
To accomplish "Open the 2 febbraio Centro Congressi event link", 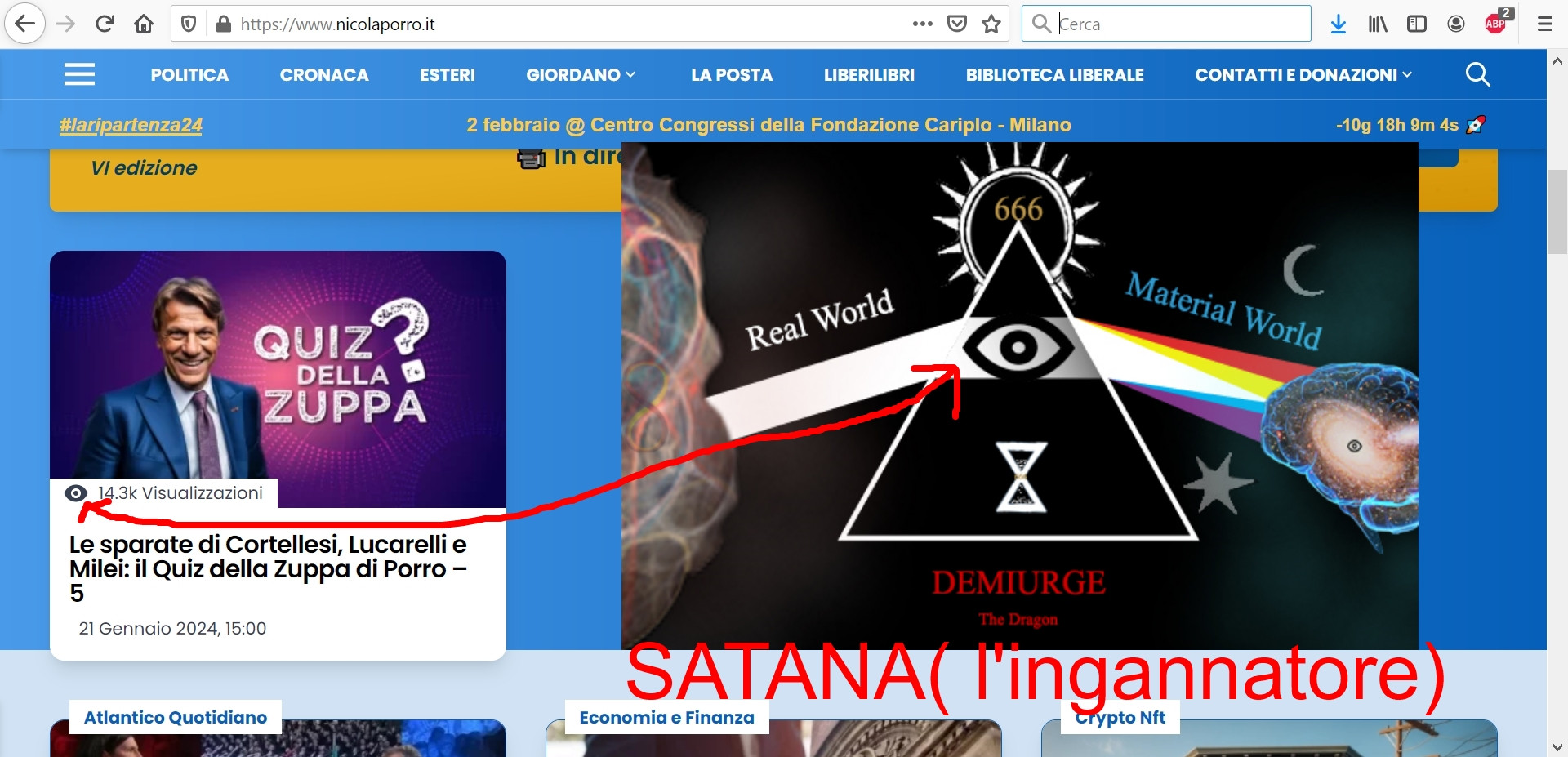I will coord(768,125).
